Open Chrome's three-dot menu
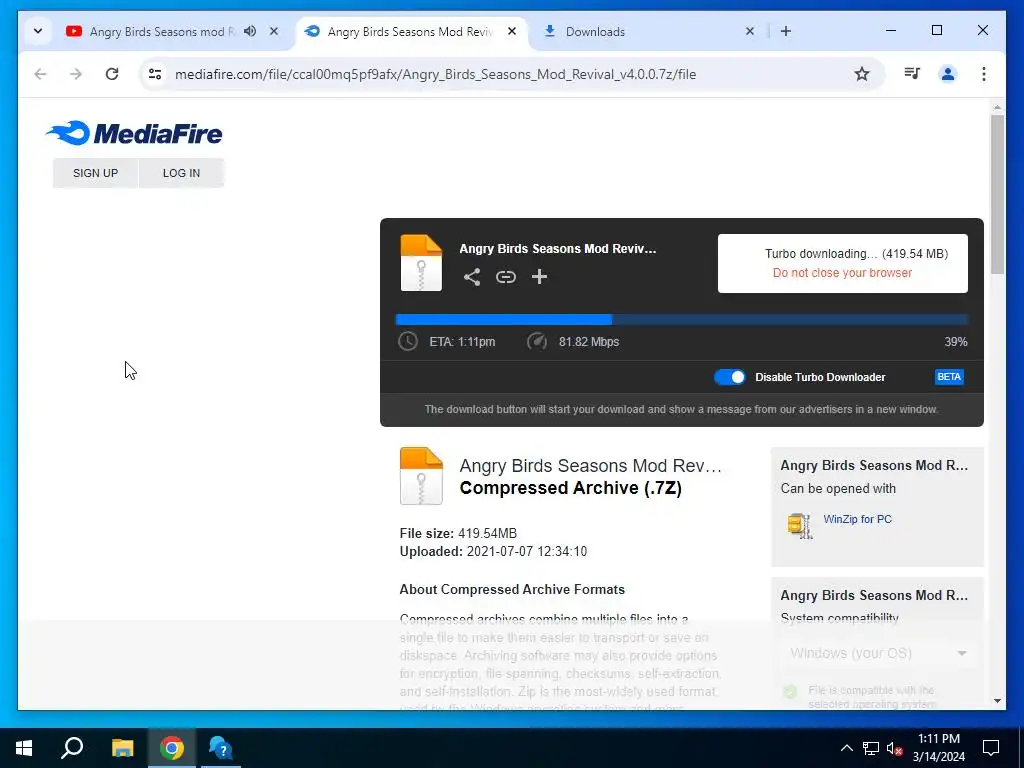This screenshot has height=768, width=1024. (984, 74)
